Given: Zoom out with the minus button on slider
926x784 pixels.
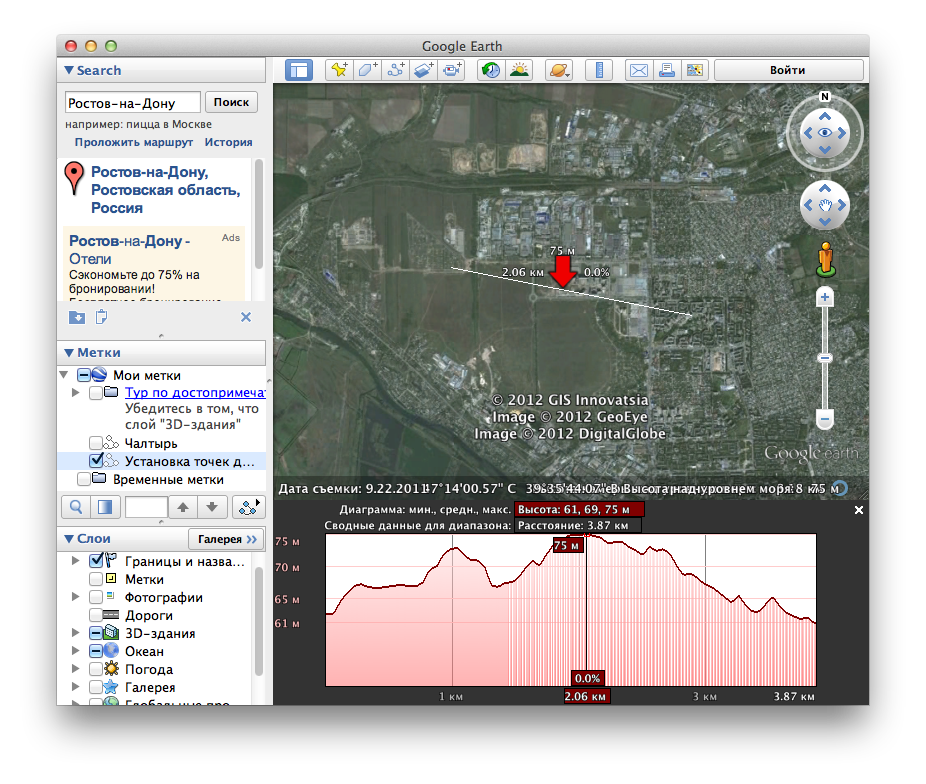Looking at the screenshot, I should coord(825,419).
